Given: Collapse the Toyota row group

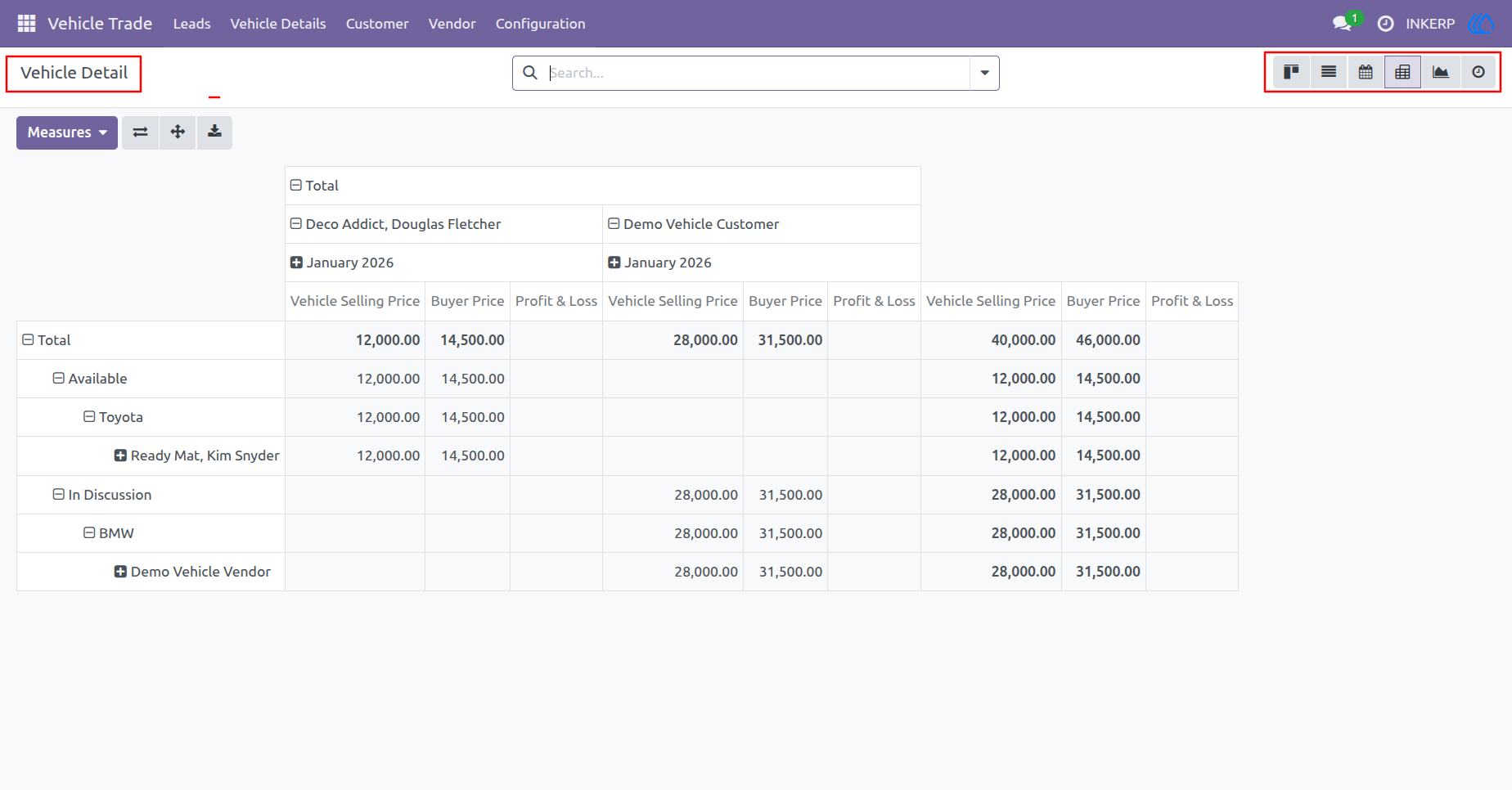Looking at the screenshot, I should [x=113, y=417].
